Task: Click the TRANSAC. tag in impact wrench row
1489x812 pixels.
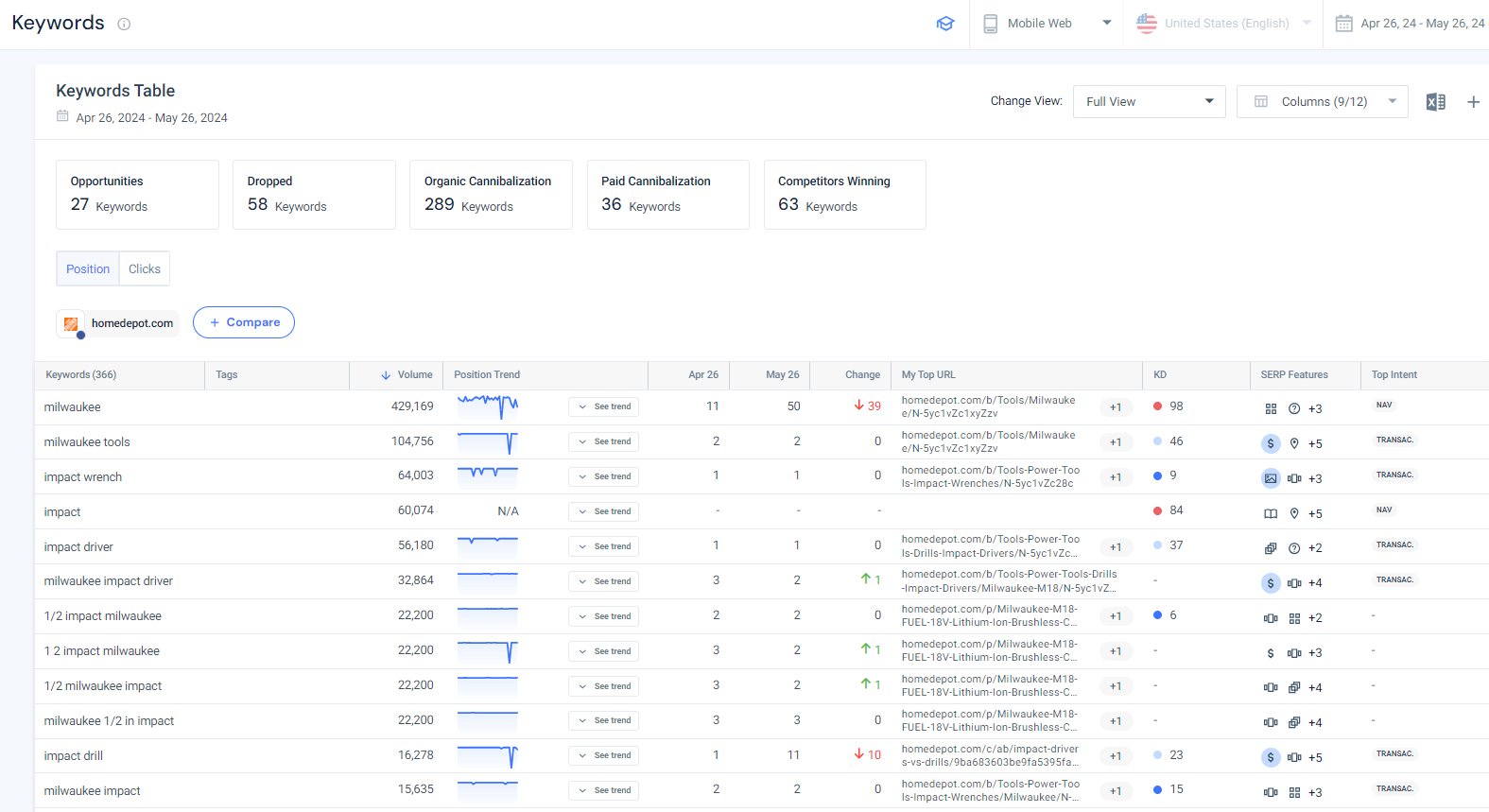Action: point(1394,475)
